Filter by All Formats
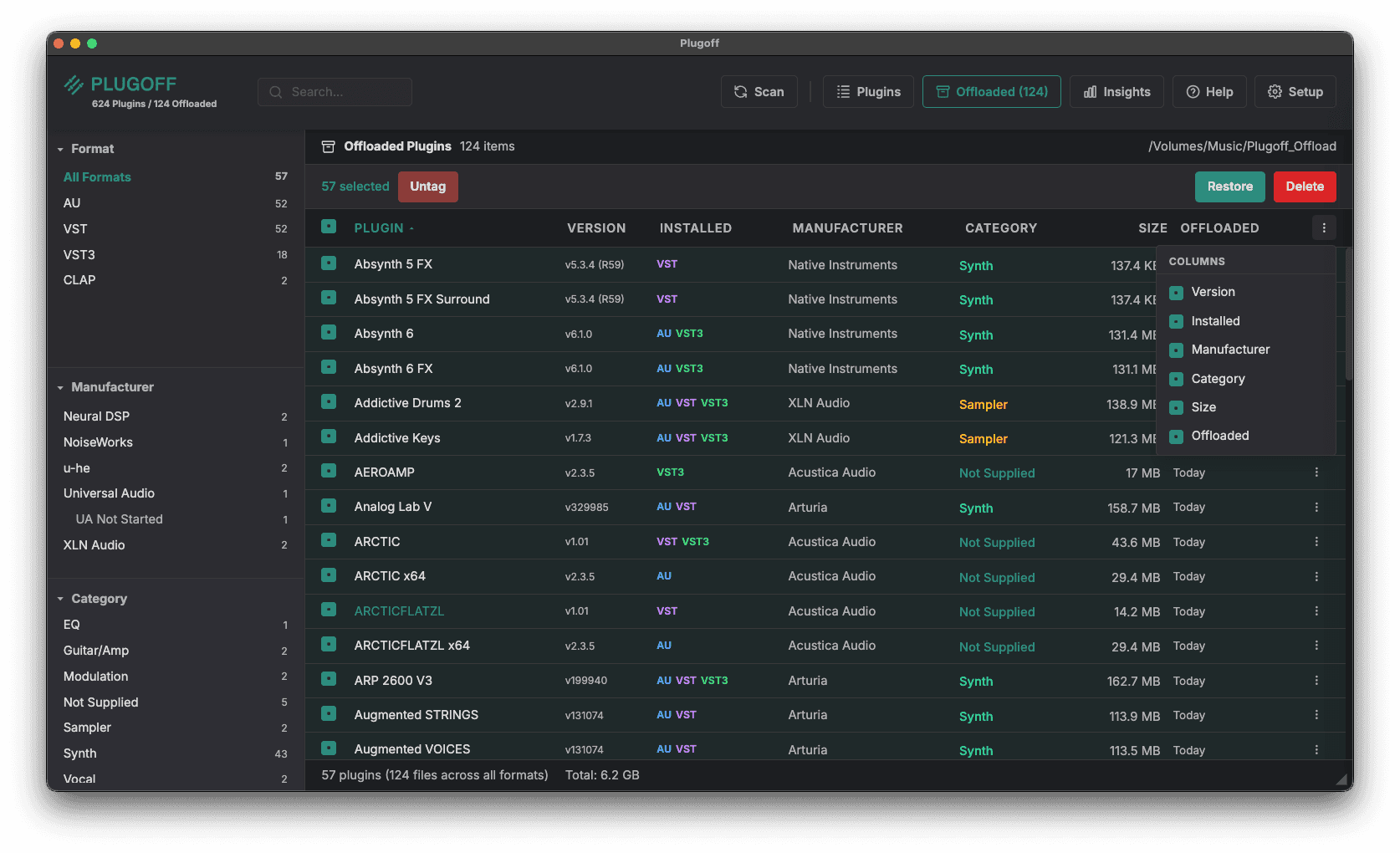The width and height of the screenshot is (1400, 853). click(x=176, y=177)
